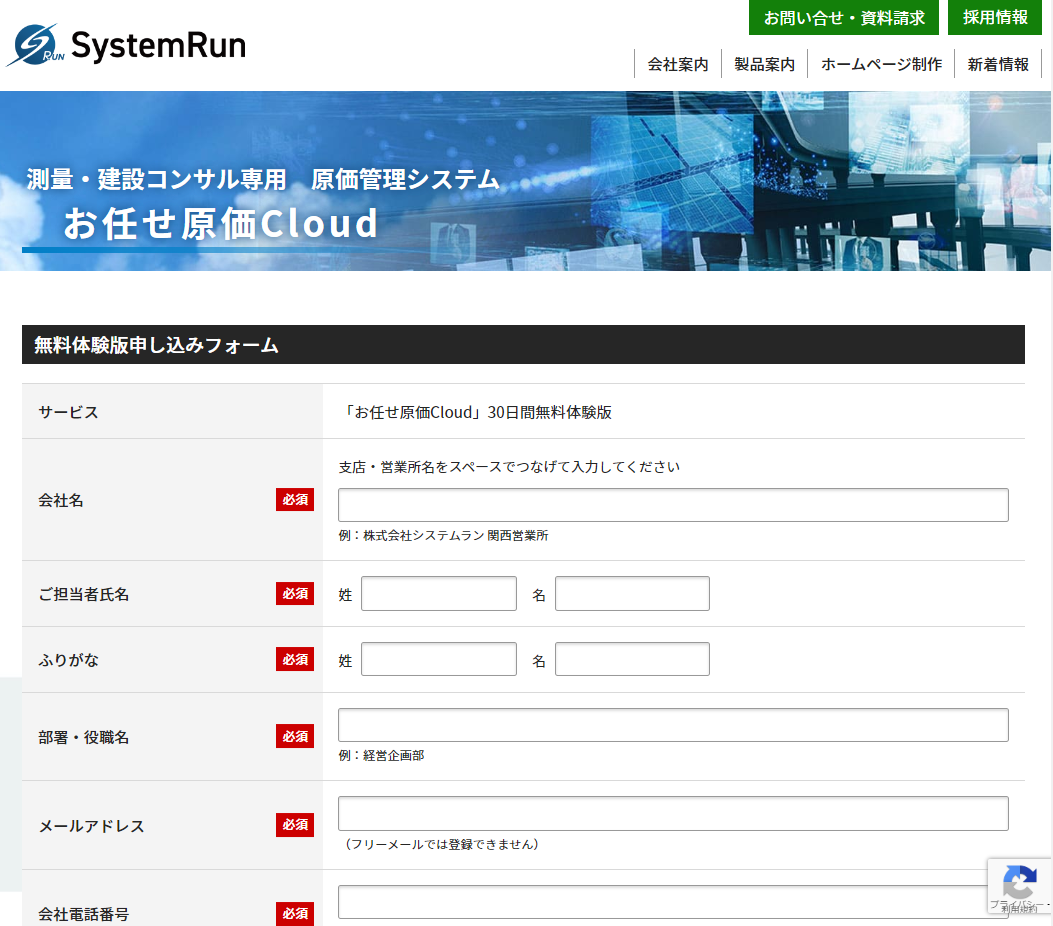This screenshot has width=1053, height=926.
Task: Open 採用情報 button
Action: point(995,17)
